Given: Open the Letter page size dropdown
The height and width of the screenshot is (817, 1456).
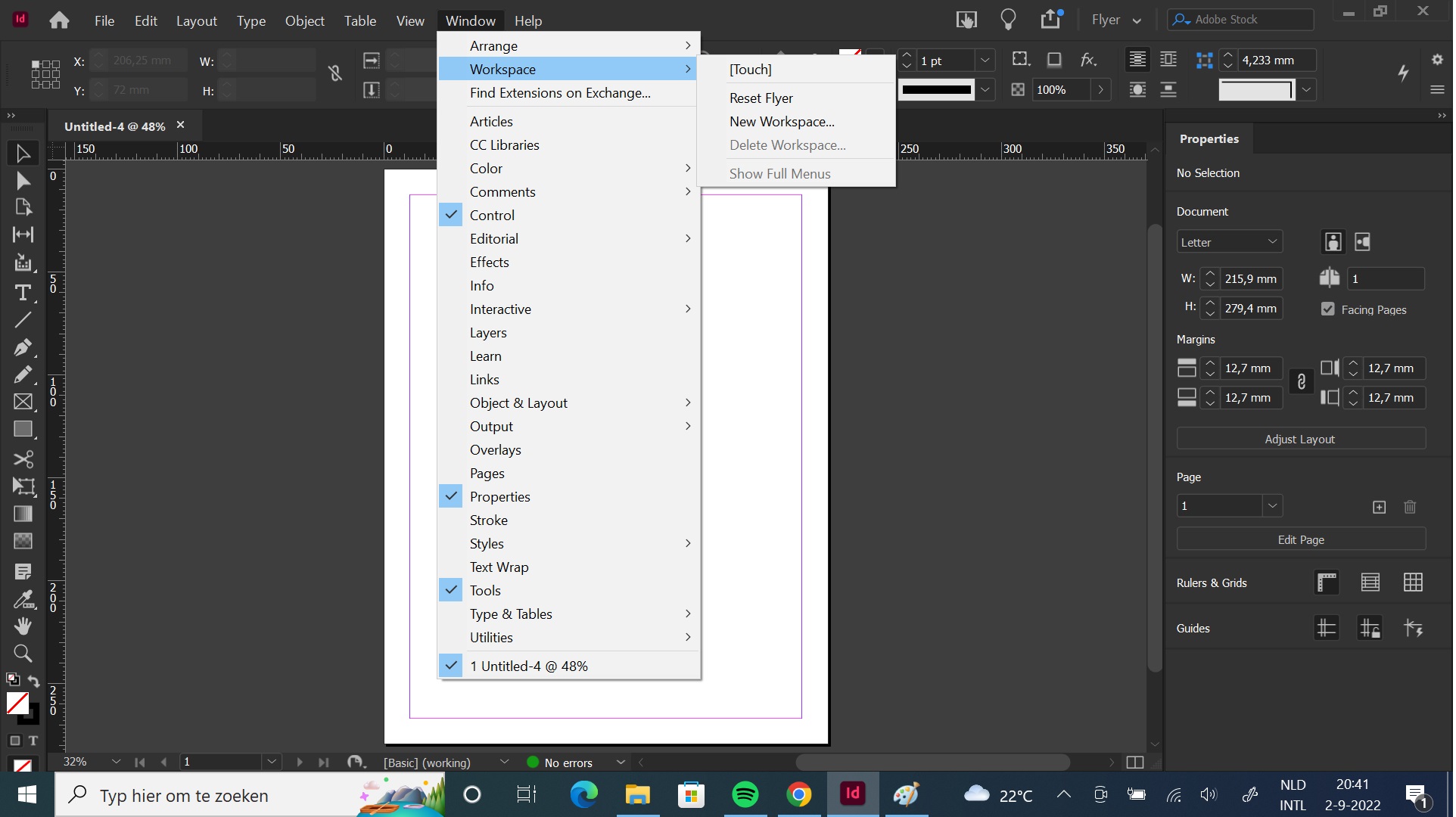Looking at the screenshot, I should 1229,241.
